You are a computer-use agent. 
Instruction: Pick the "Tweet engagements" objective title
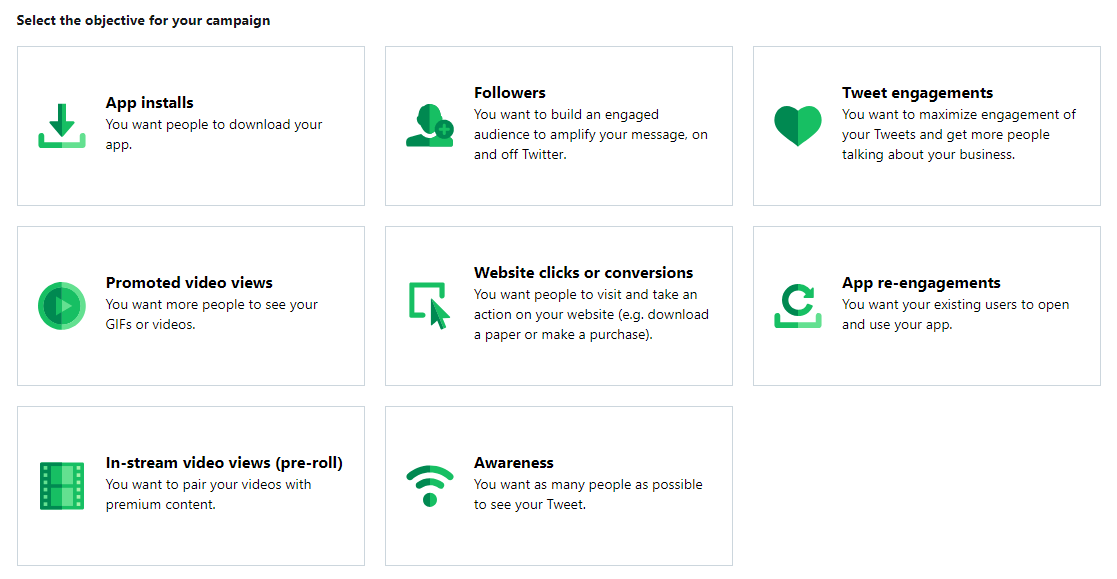pos(917,93)
